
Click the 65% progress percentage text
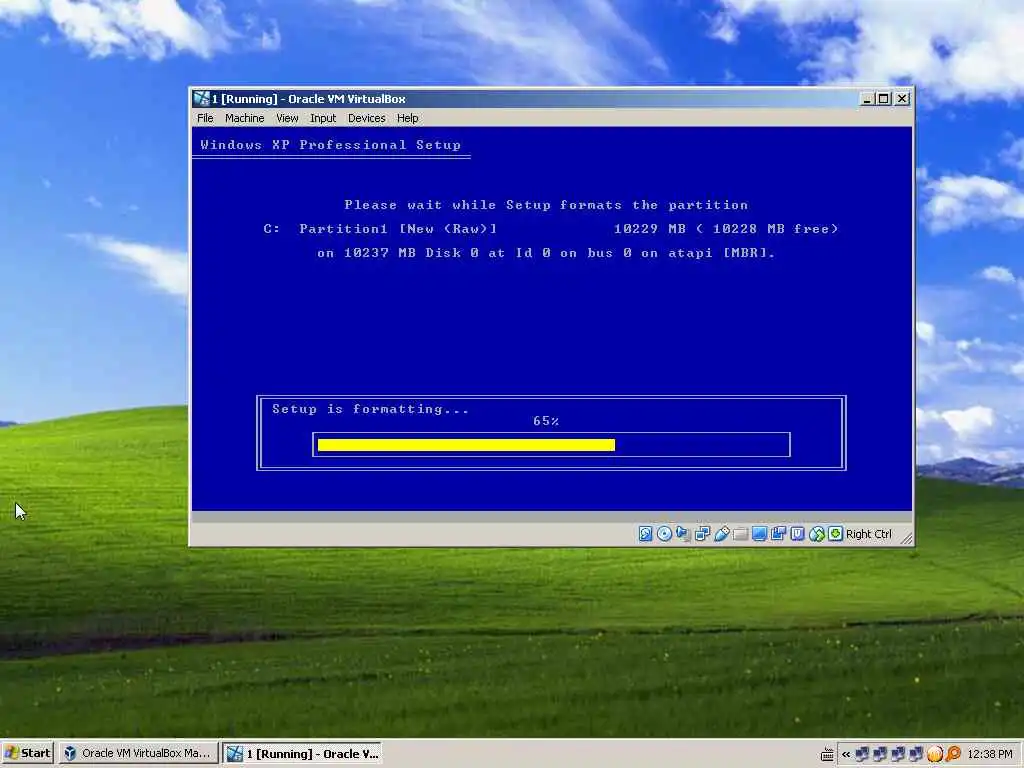[546, 421]
